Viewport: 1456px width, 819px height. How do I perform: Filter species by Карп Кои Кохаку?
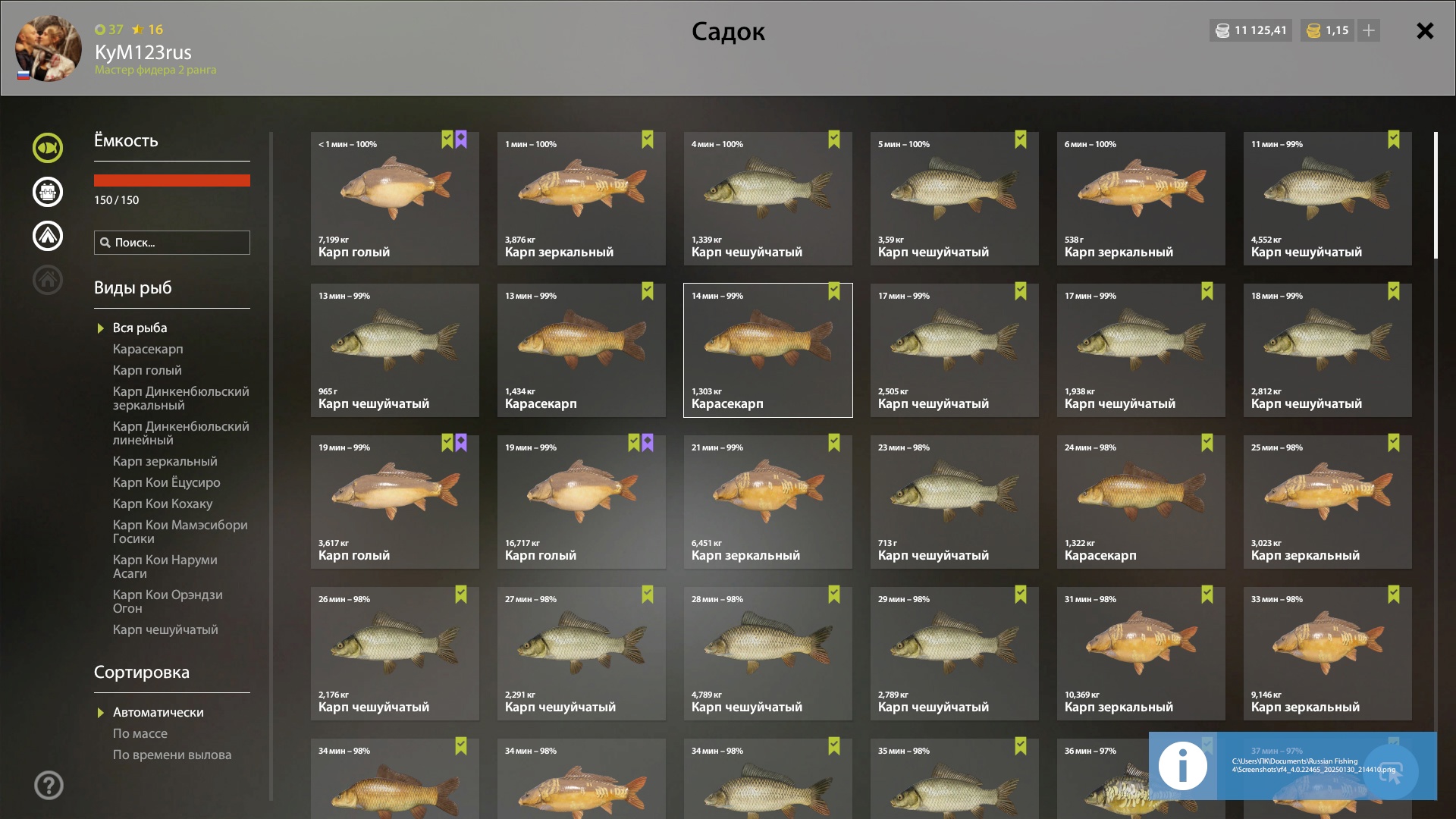(x=162, y=504)
